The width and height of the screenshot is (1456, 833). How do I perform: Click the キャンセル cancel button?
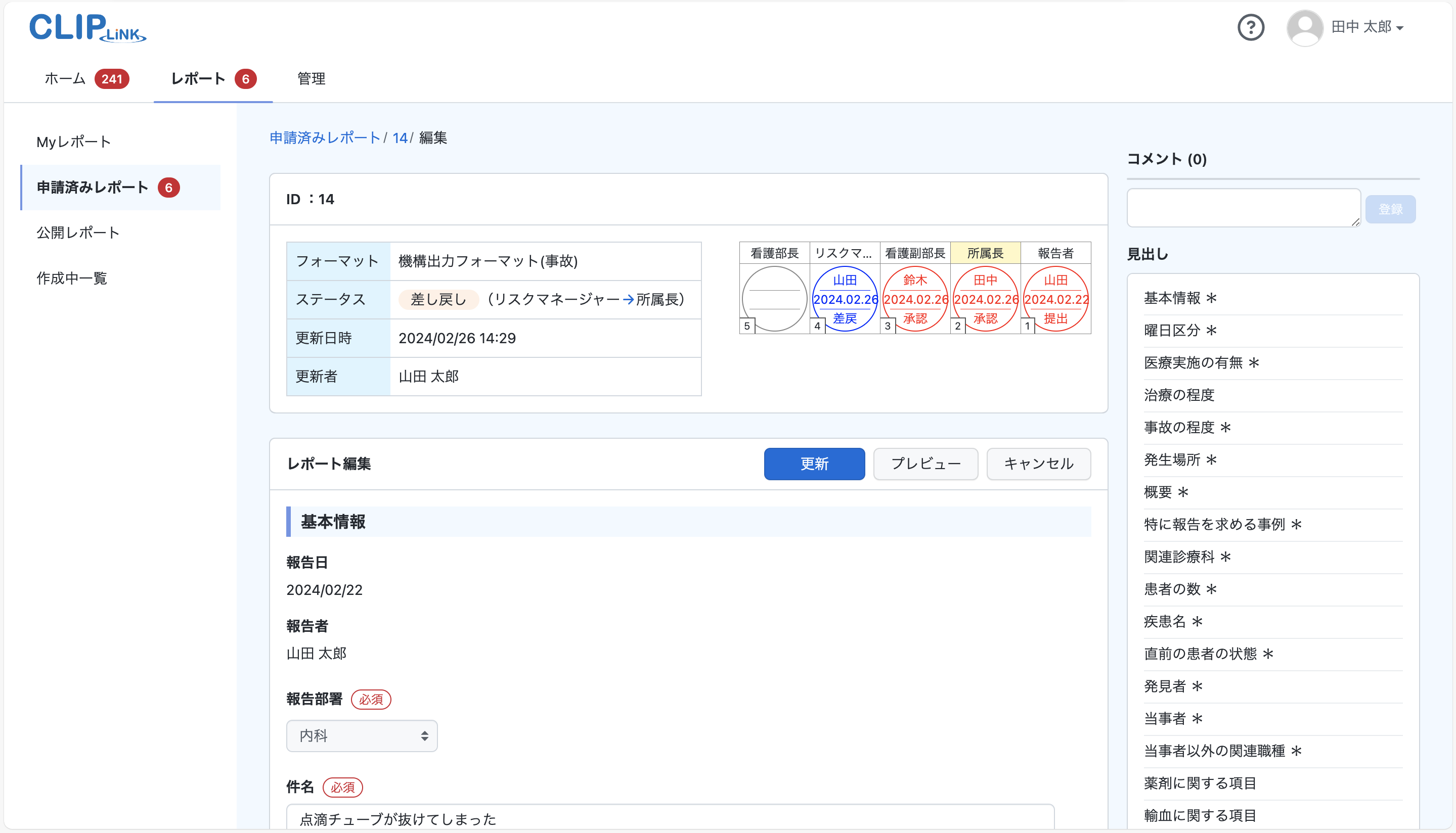(x=1038, y=464)
